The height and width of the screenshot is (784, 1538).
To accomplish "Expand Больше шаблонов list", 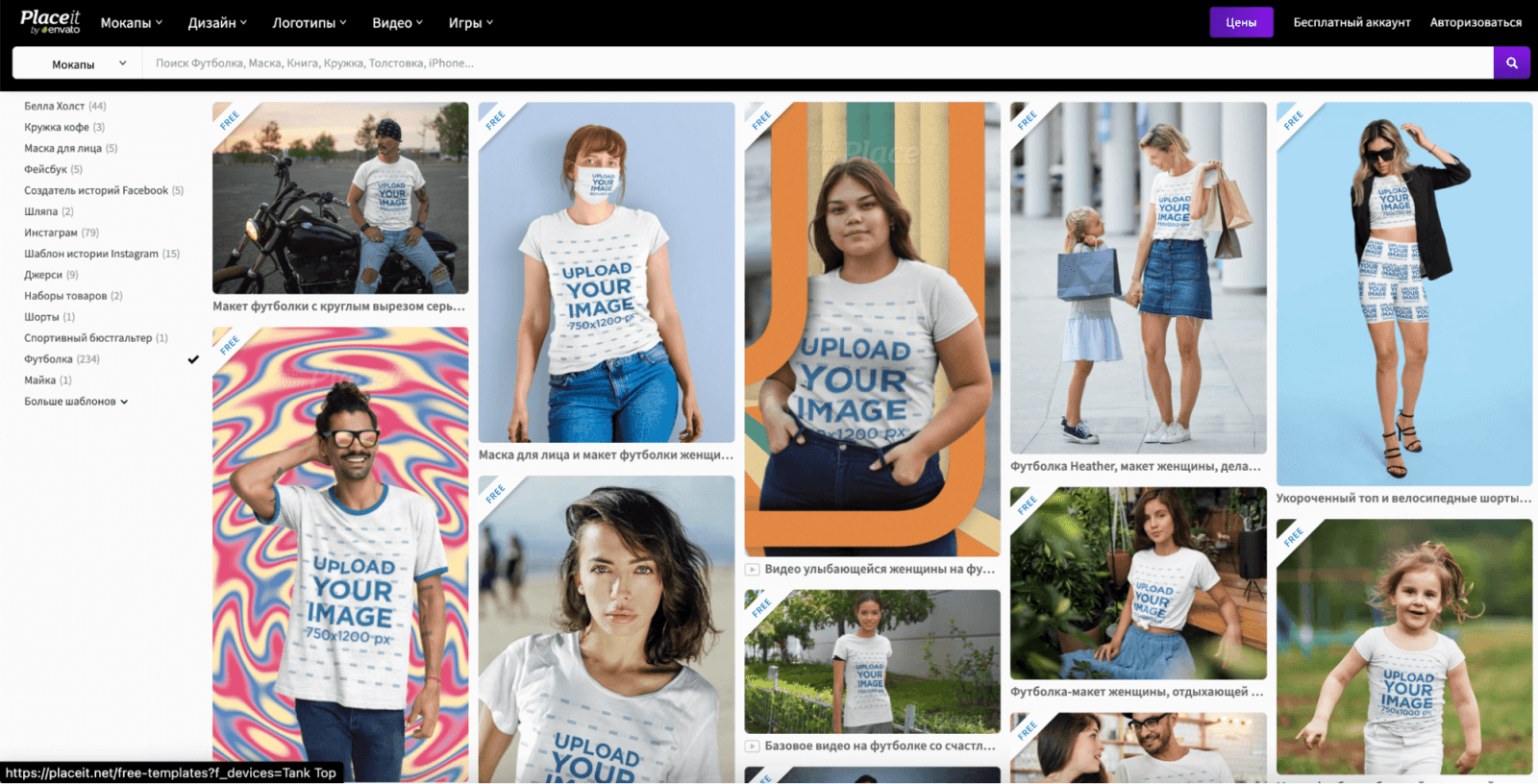I will click(x=75, y=402).
